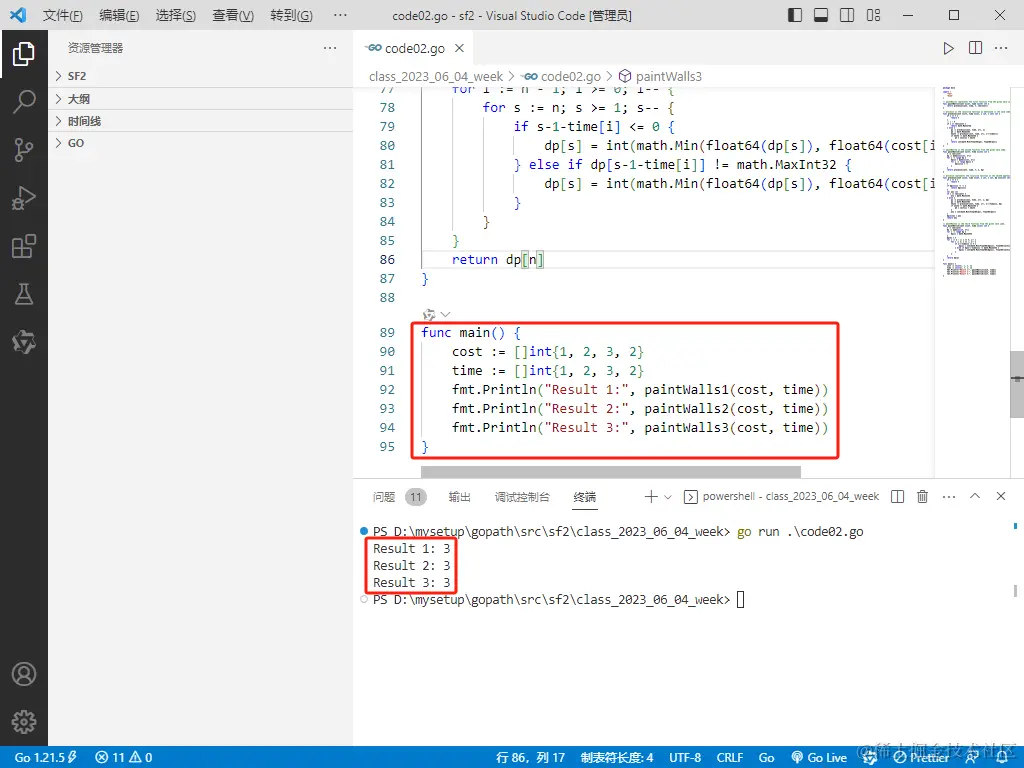Split the terminal pane
1024x768 pixels.
click(897, 497)
